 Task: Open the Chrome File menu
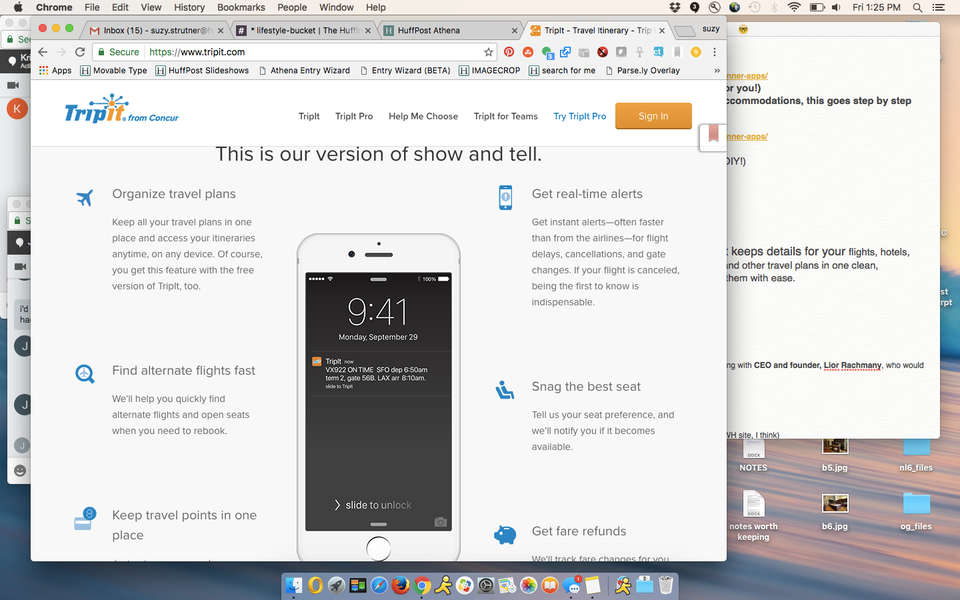coord(92,7)
